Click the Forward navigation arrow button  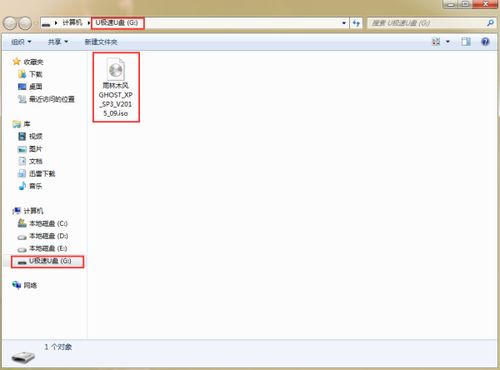25,23
